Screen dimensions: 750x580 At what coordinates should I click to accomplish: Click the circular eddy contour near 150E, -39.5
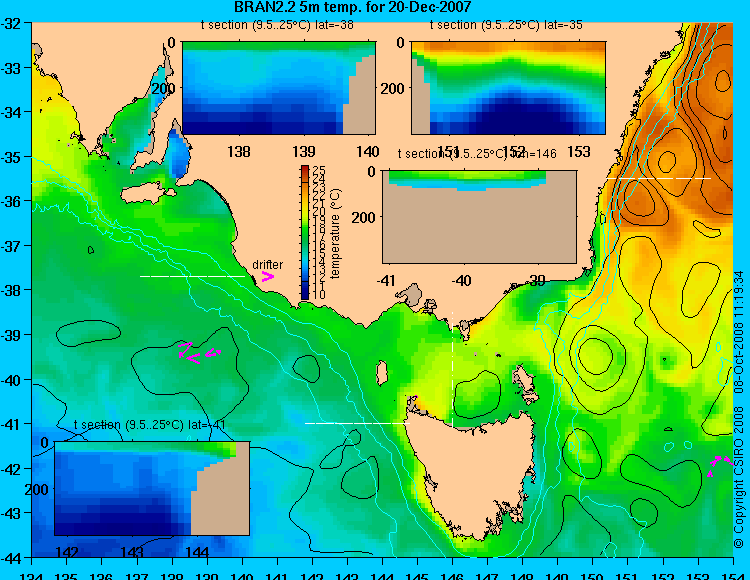pos(595,355)
